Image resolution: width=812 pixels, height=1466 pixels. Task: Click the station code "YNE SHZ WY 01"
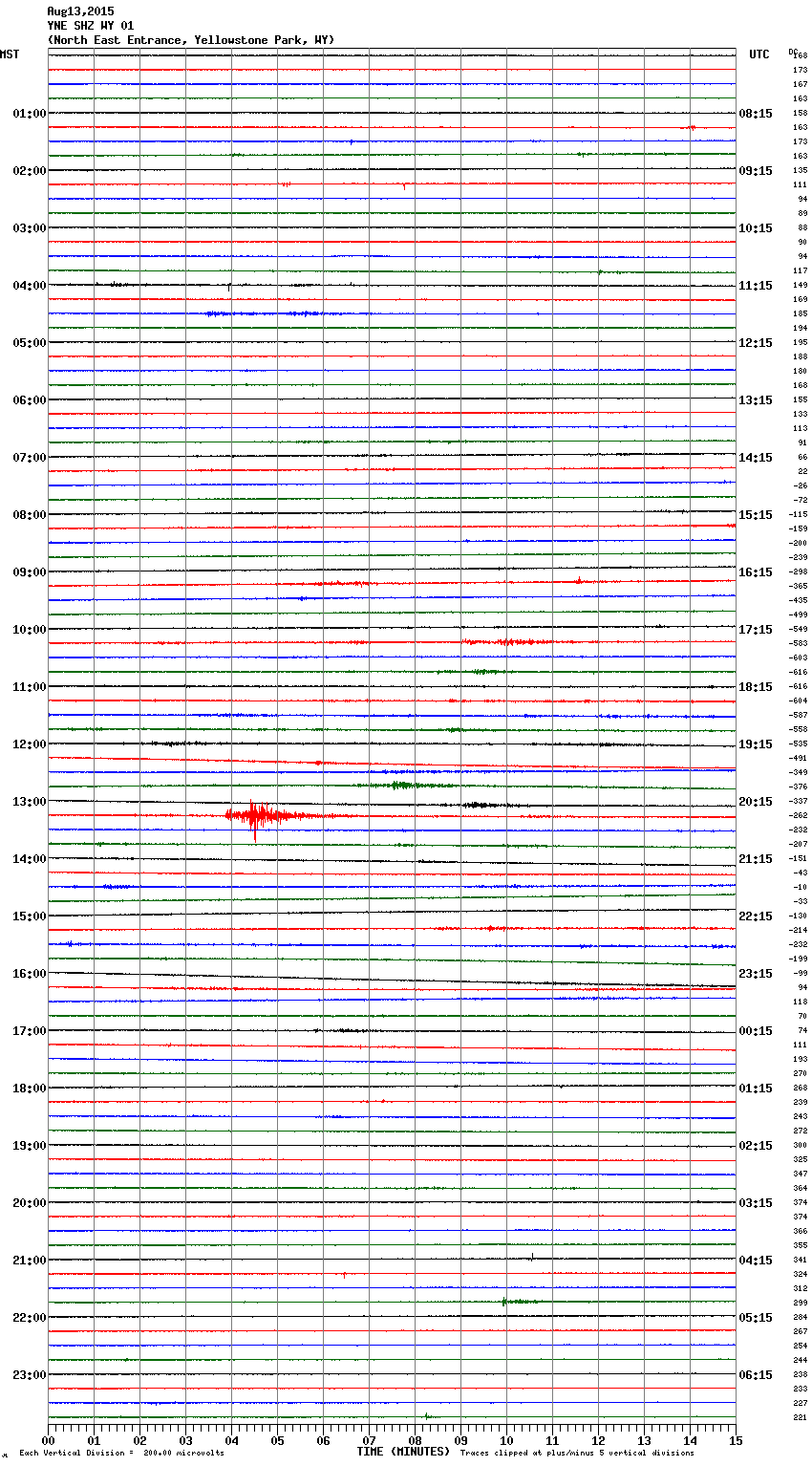click(91, 26)
